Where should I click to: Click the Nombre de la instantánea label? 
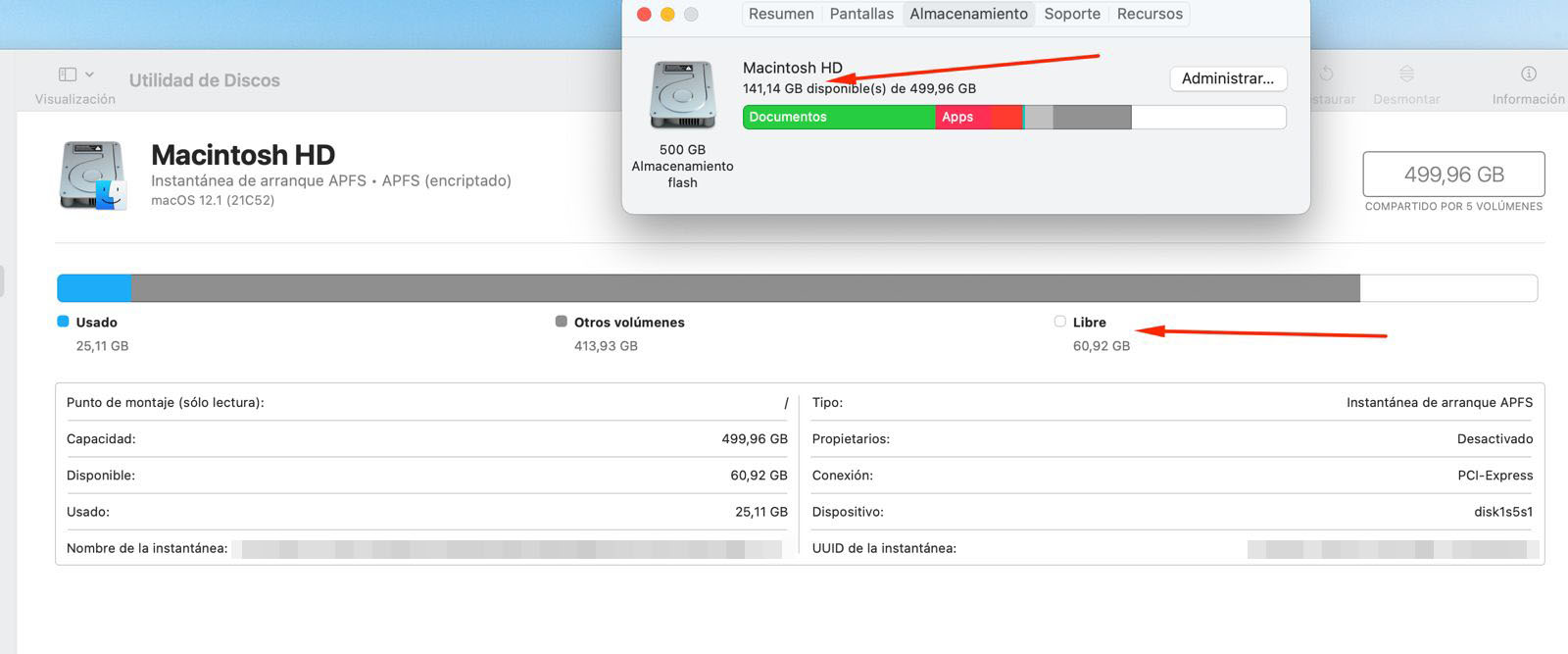click(x=147, y=548)
